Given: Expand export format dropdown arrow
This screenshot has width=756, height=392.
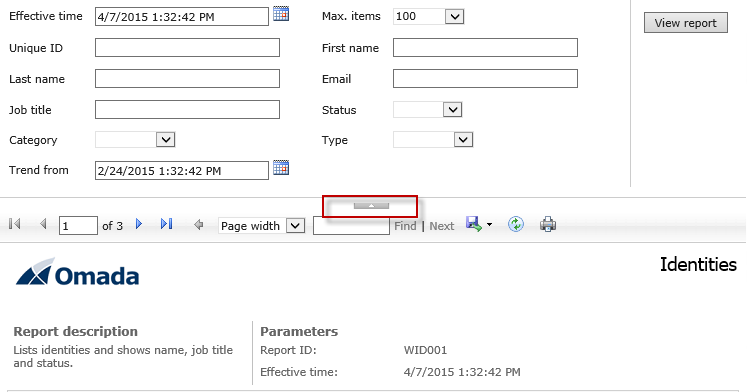Looking at the screenshot, I should coord(489,225).
